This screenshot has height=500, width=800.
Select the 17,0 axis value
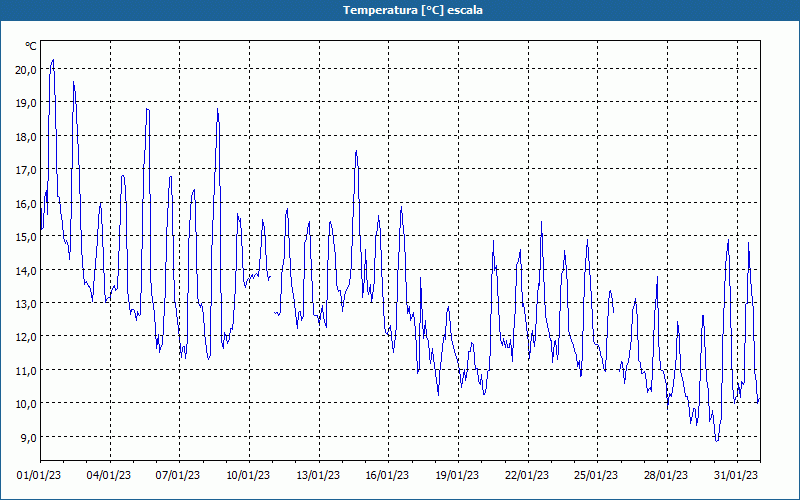26,170
